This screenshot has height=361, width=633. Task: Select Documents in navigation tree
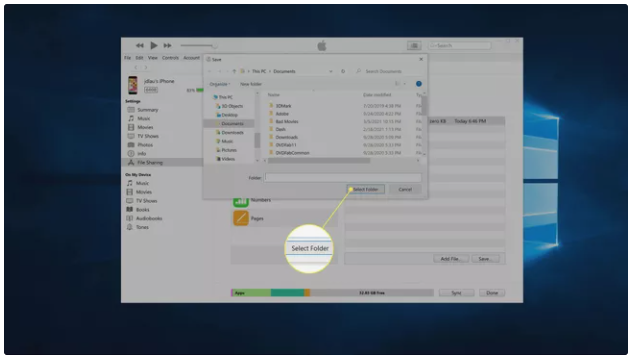pyautogui.click(x=230, y=124)
